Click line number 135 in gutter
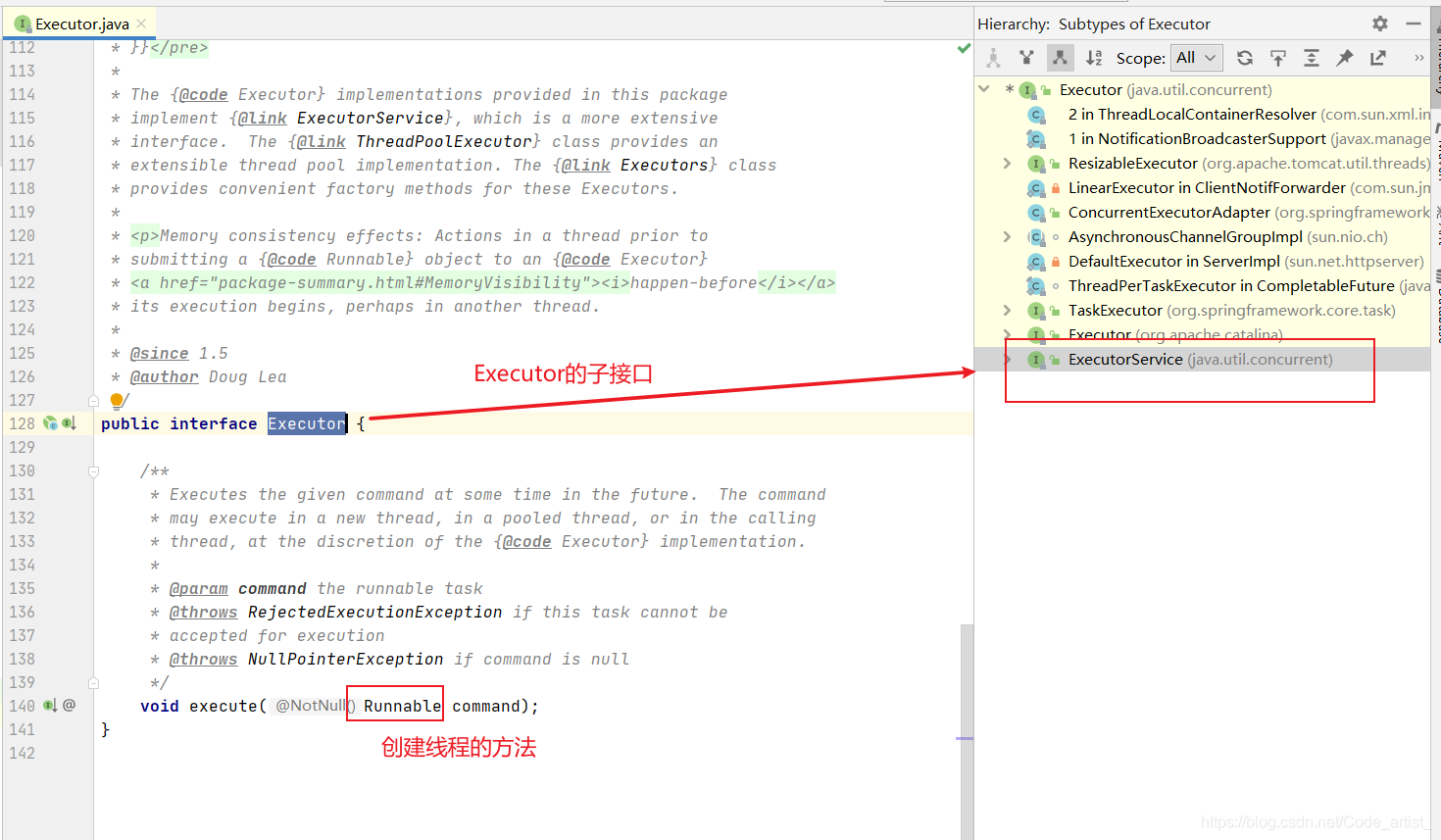Viewport: 1441px width, 840px height. pyautogui.click(x=23, y=588)
